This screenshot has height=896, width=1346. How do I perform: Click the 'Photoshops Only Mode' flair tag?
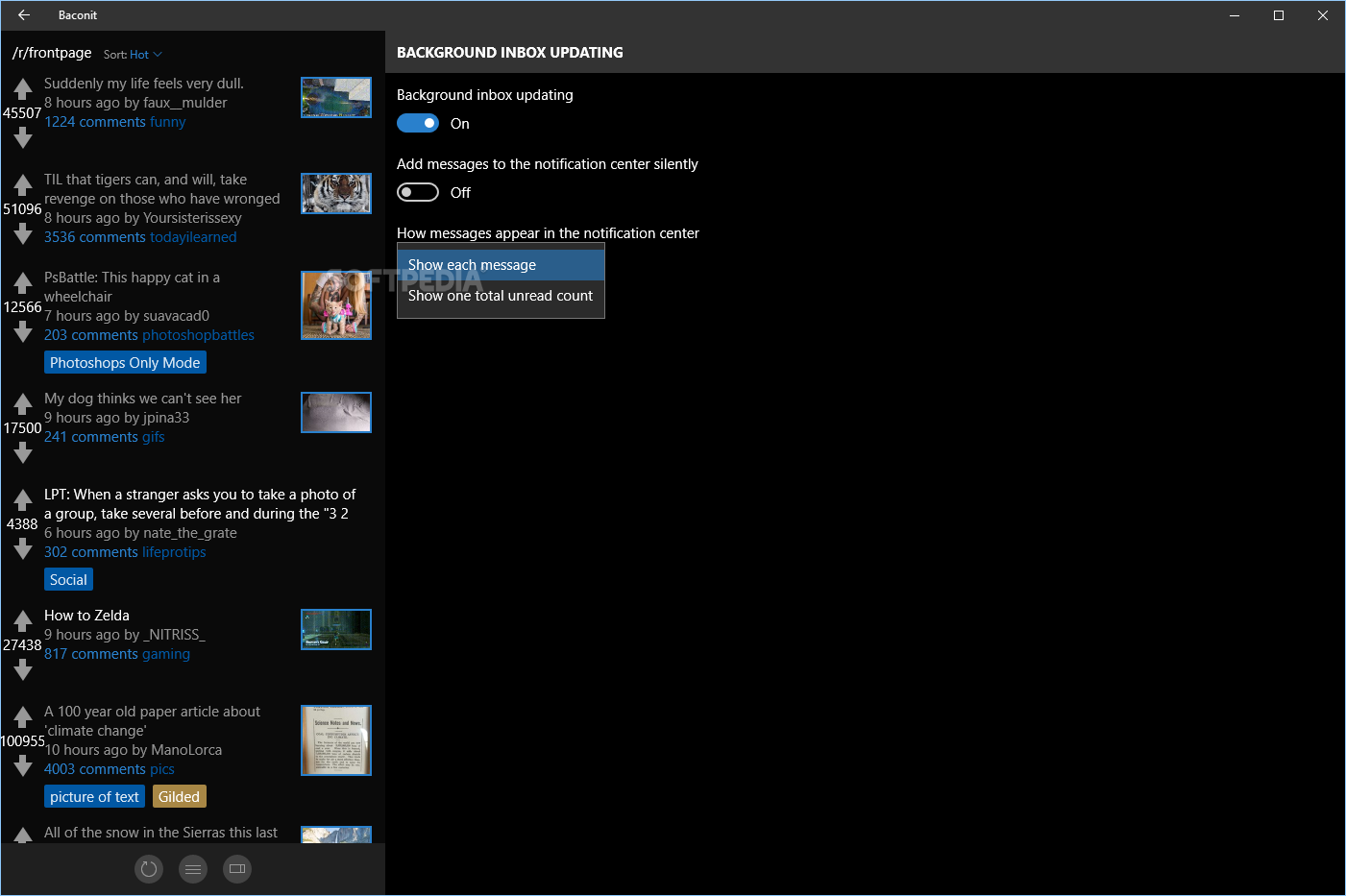[125, 363]
